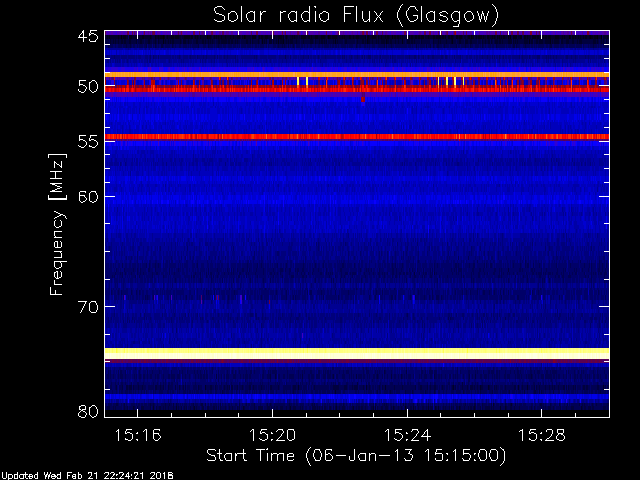
Task: Click the 55 frequency tick label
Action: coord(88,142)
